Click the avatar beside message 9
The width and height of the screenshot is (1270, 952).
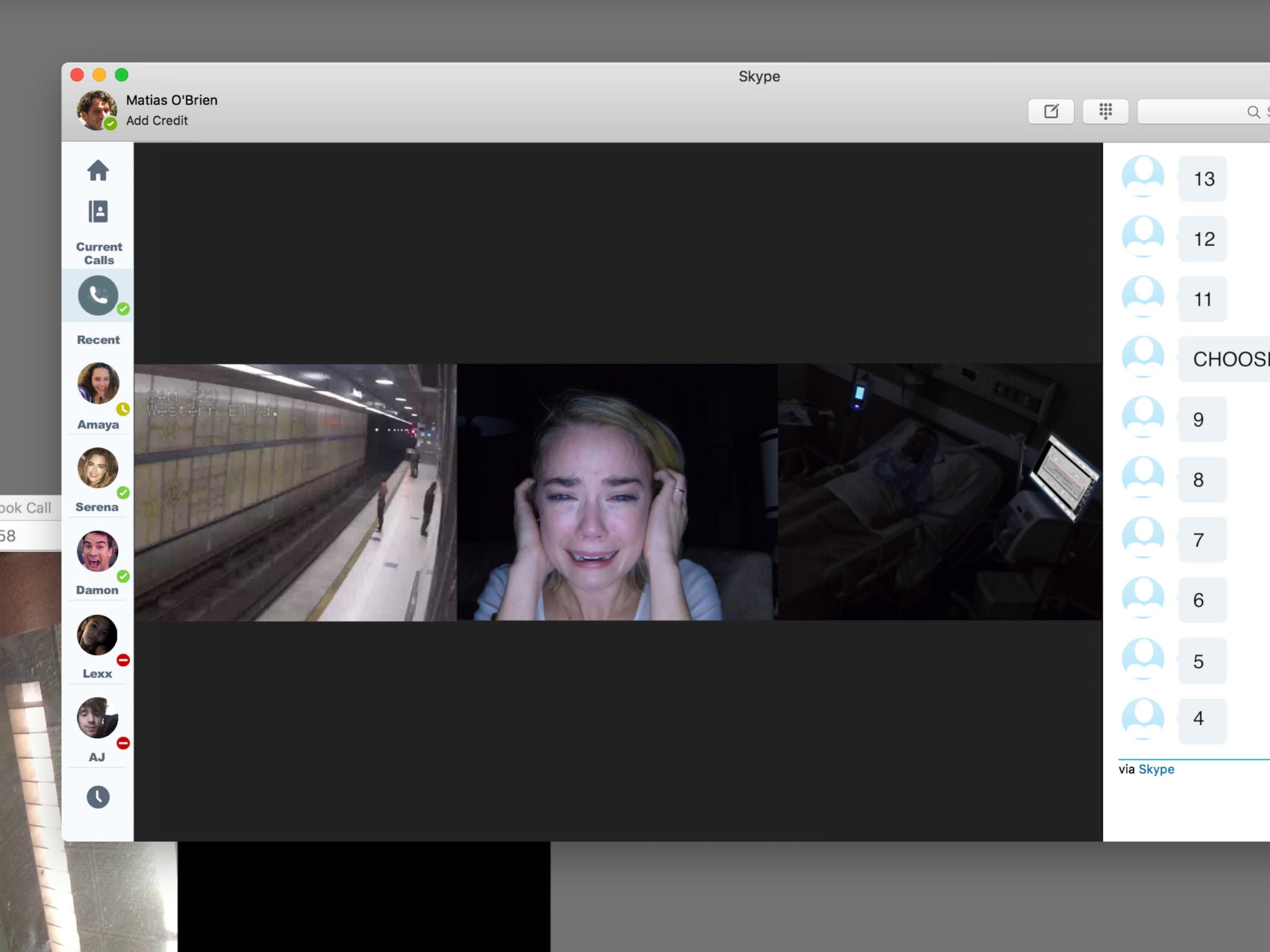(x=1143, y=416)
